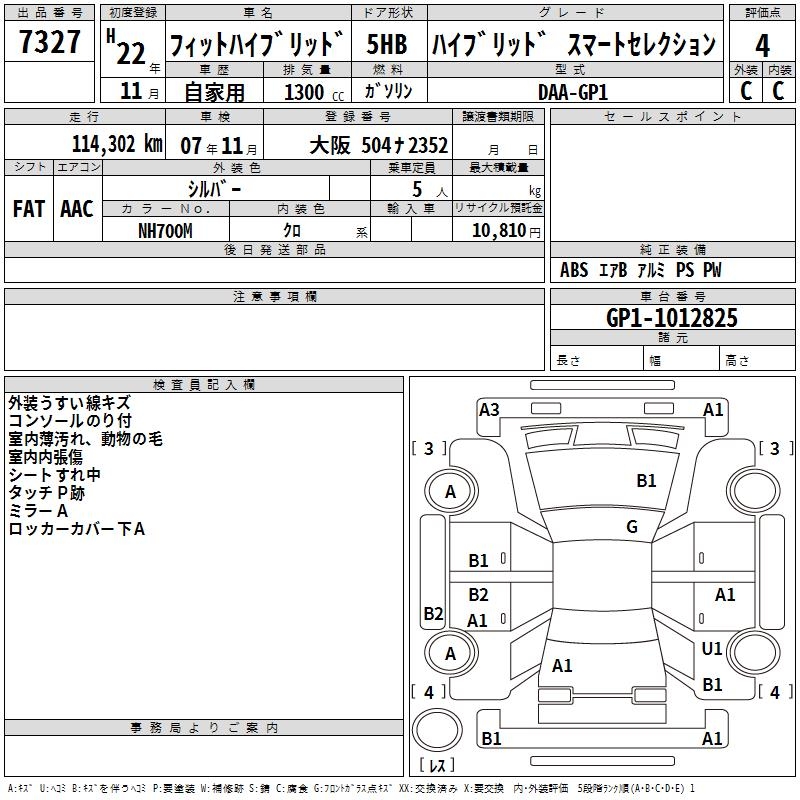Select the air conditioner value AAC
Viewport: 800px width, 800px height.
77,208
